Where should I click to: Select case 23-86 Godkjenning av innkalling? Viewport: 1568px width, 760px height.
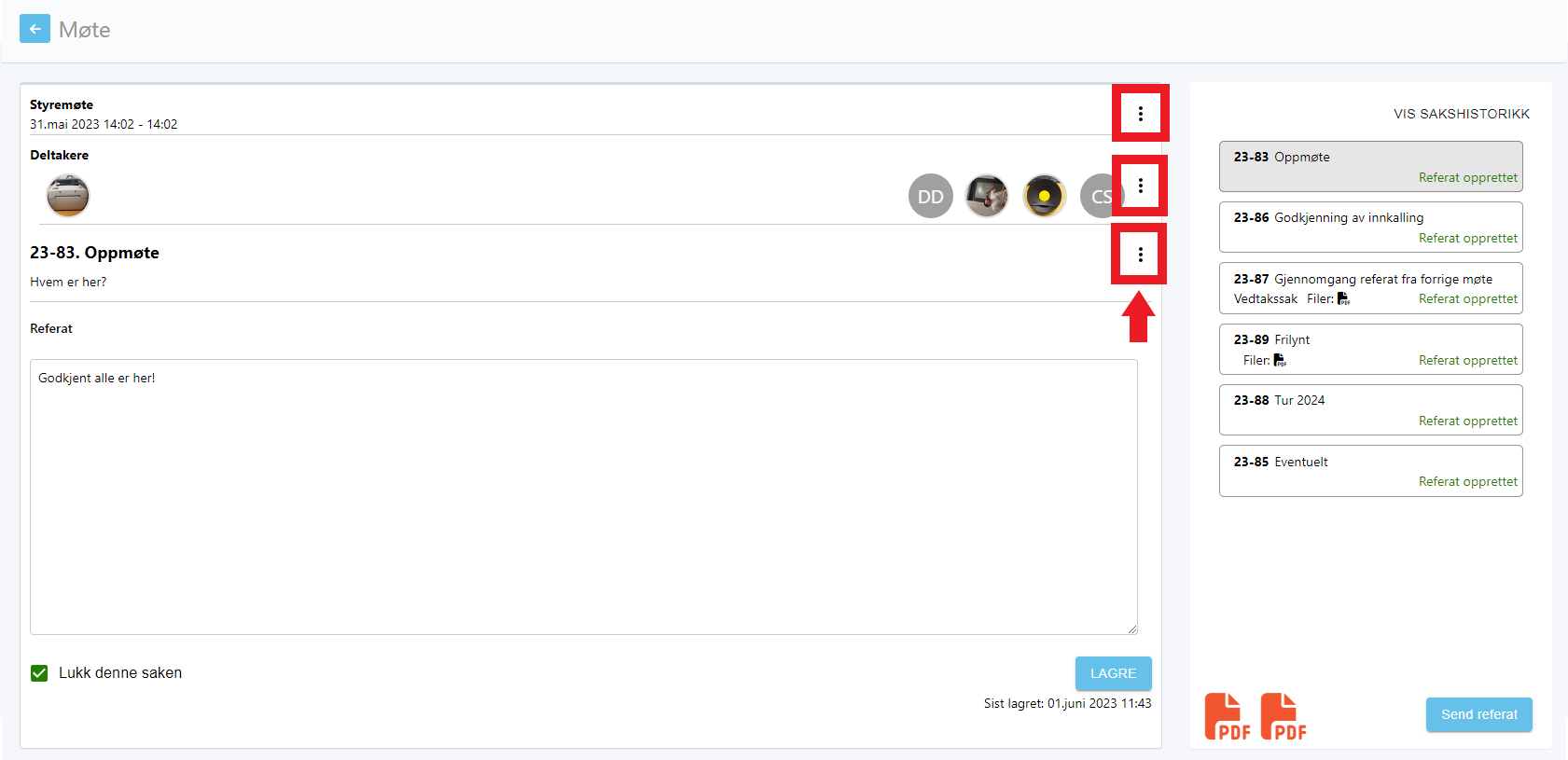pos(1370,228)
